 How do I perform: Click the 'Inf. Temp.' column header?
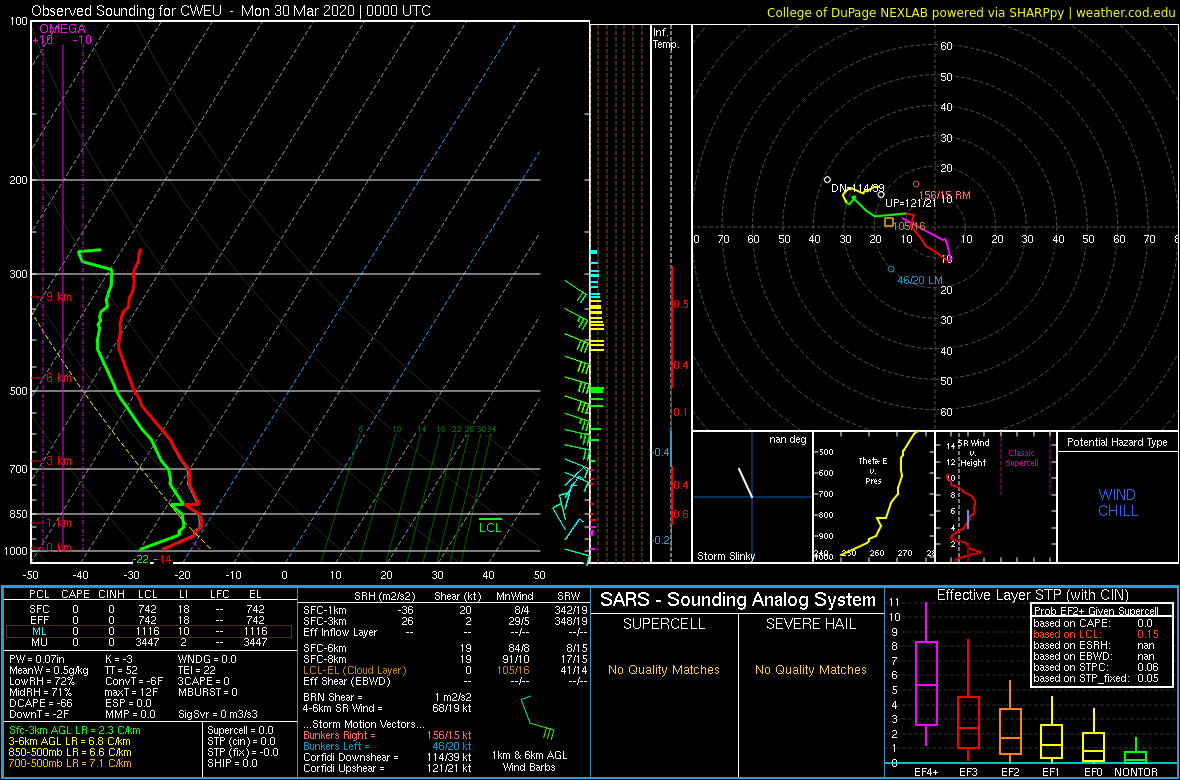point(667,38)
